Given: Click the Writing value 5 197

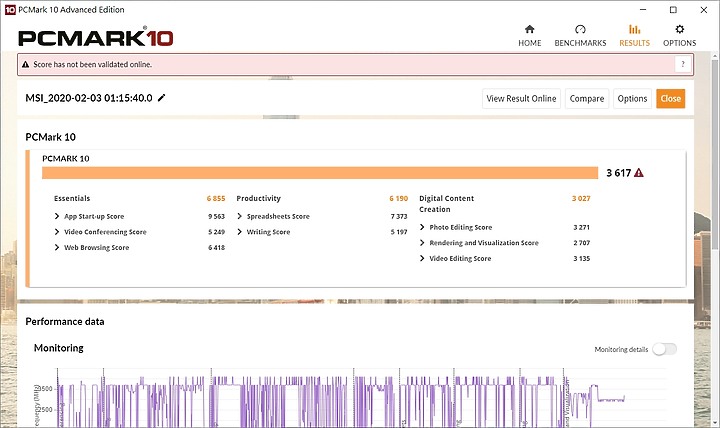Looking at the screenshot, I should pyautogui.click(x=399, y=232).
